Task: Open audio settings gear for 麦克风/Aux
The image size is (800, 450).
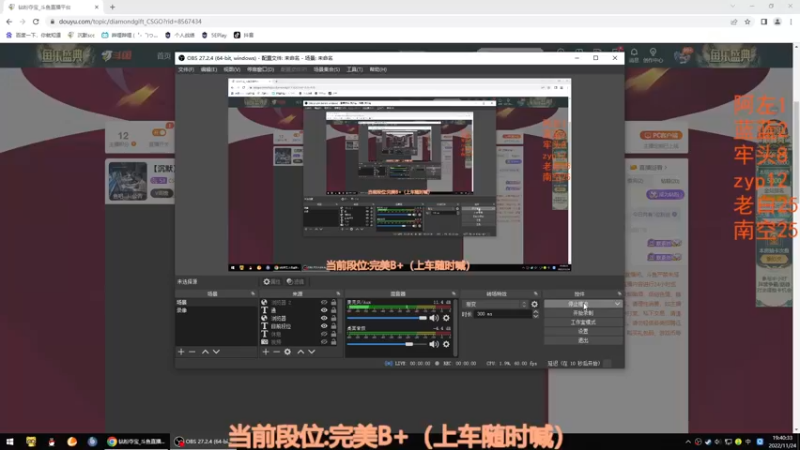Action: coord(446,318)
